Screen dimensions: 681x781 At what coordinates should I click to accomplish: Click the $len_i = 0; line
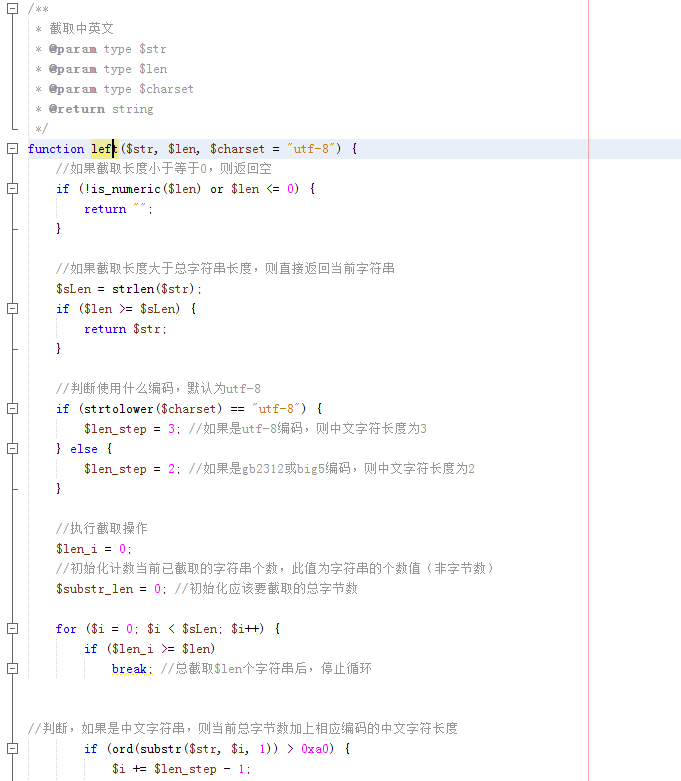[94, 549]
